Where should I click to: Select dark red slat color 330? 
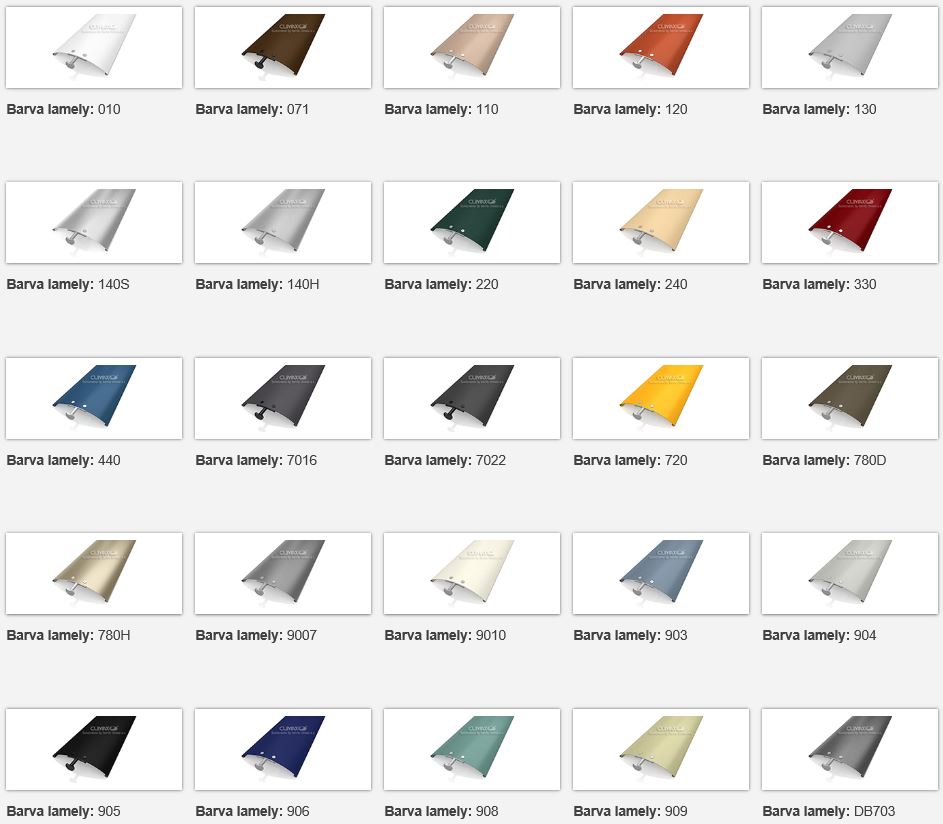(849, 223)
